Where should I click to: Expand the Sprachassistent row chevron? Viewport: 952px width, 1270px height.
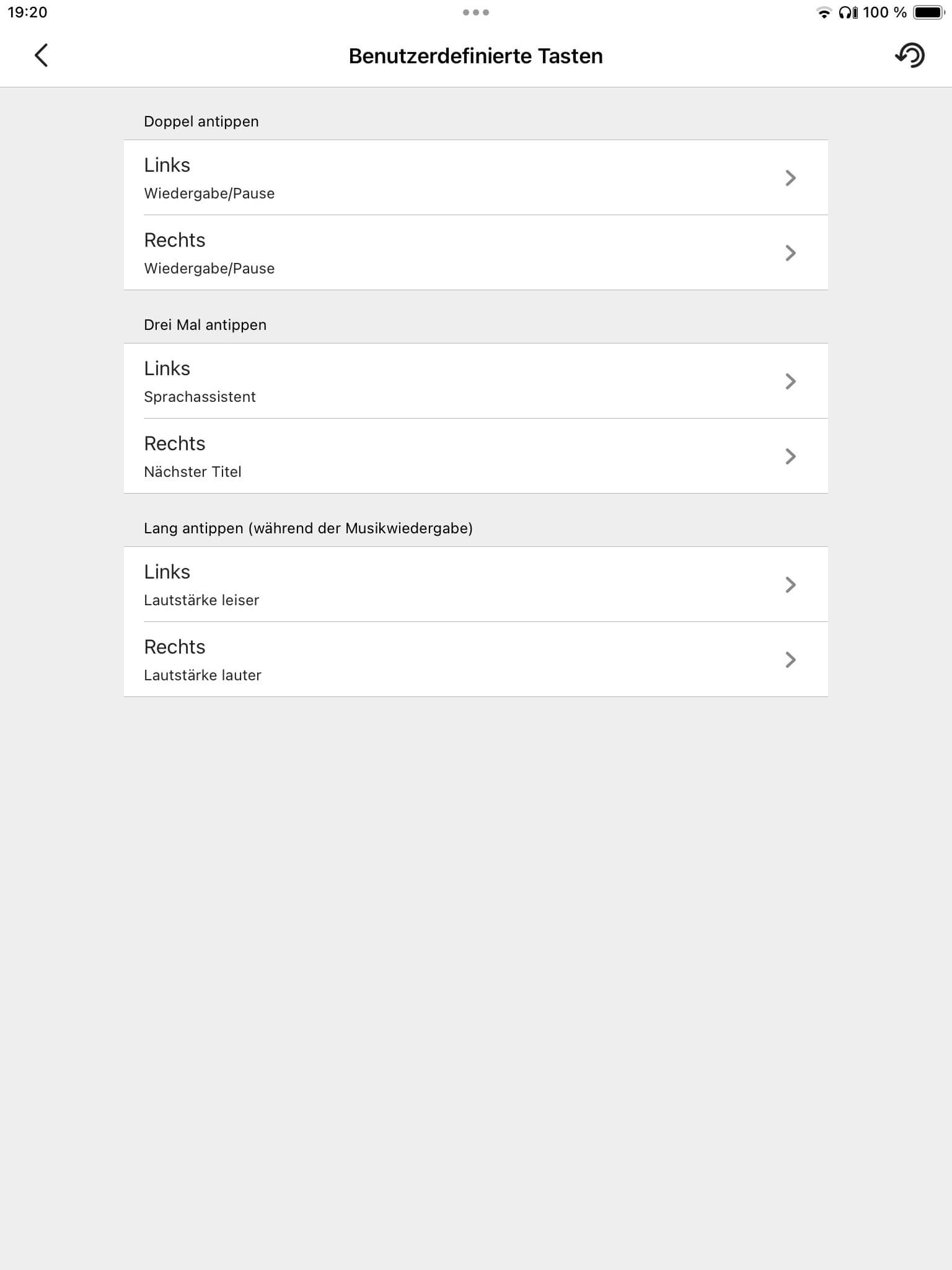790,381
